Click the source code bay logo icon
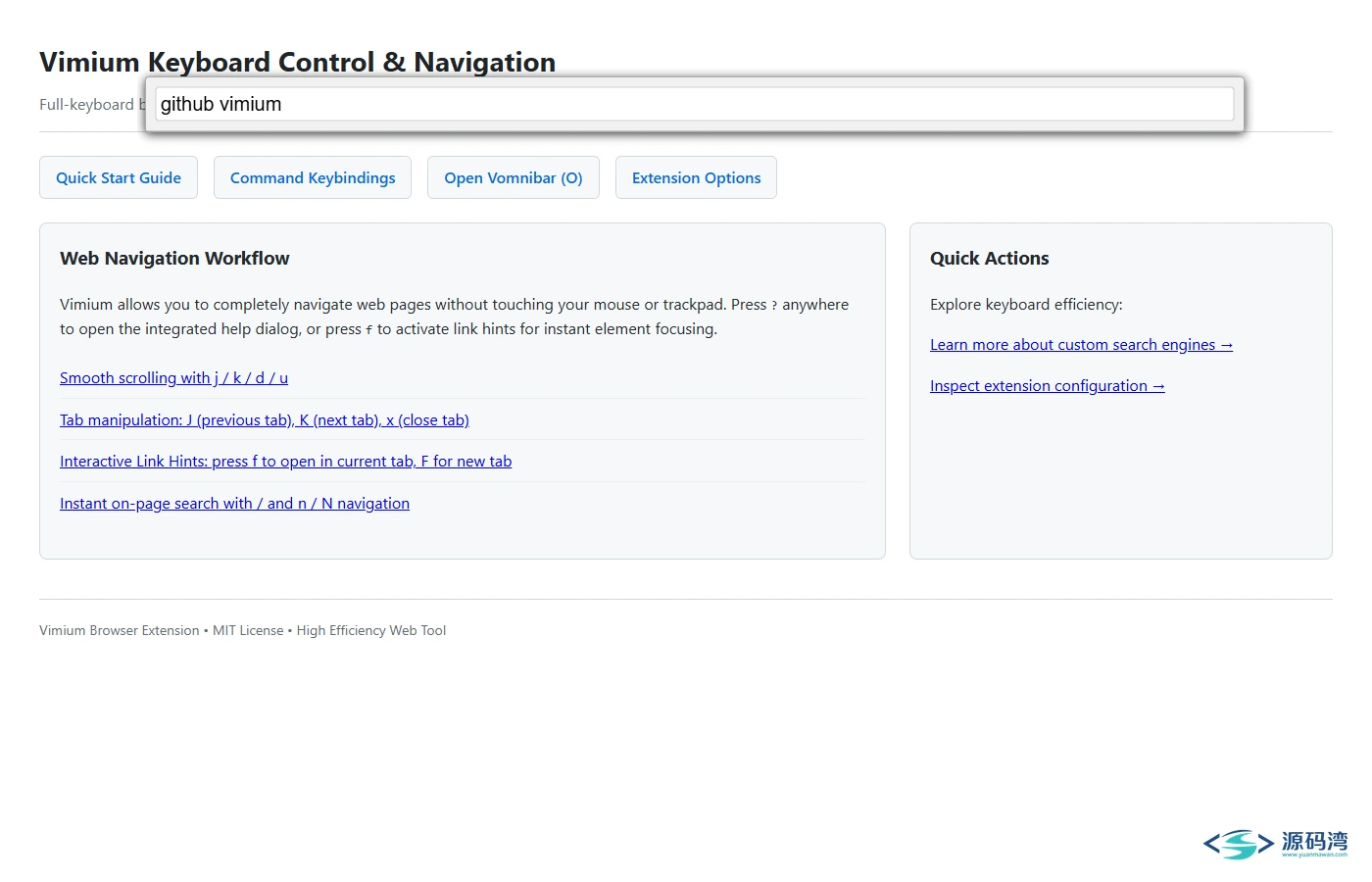This screenshot has width=1372, height=882. click(x=1239, y=844)
